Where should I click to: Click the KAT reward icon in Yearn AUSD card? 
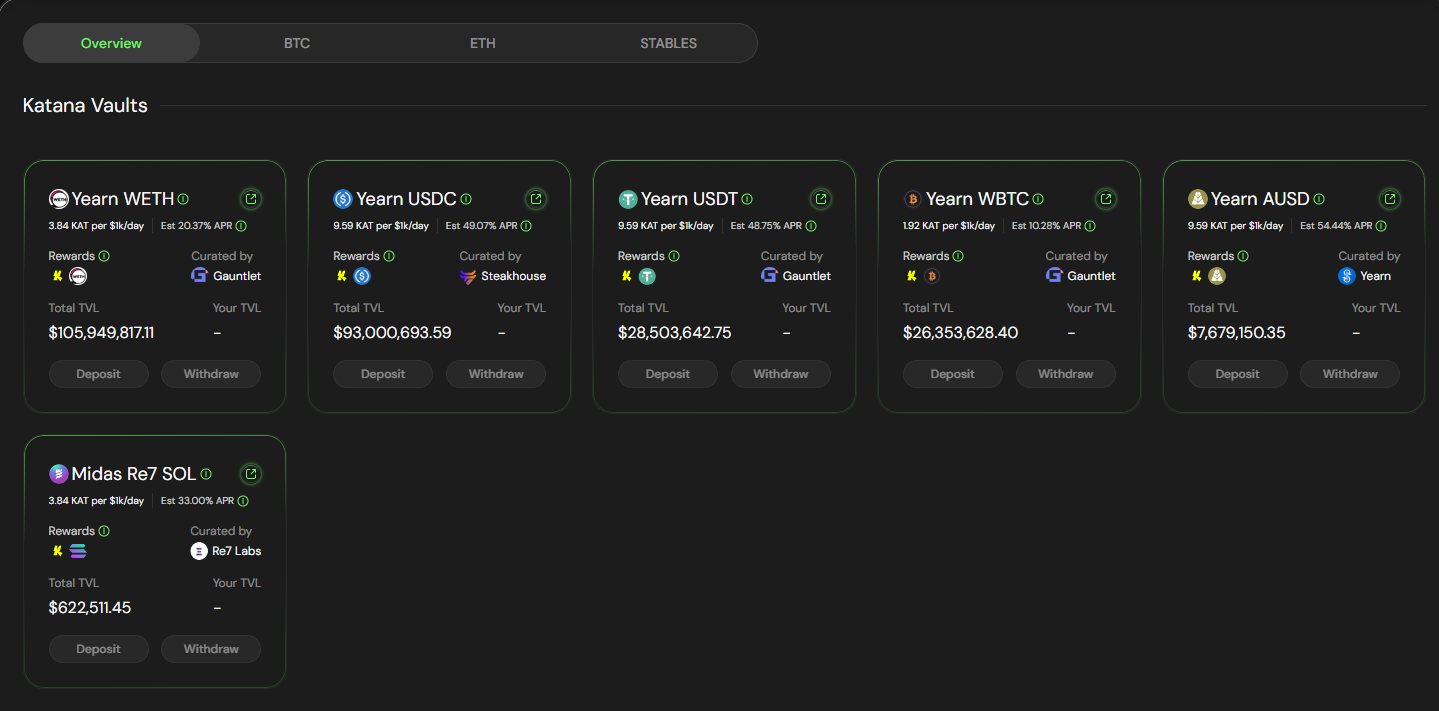[1196, 276]
